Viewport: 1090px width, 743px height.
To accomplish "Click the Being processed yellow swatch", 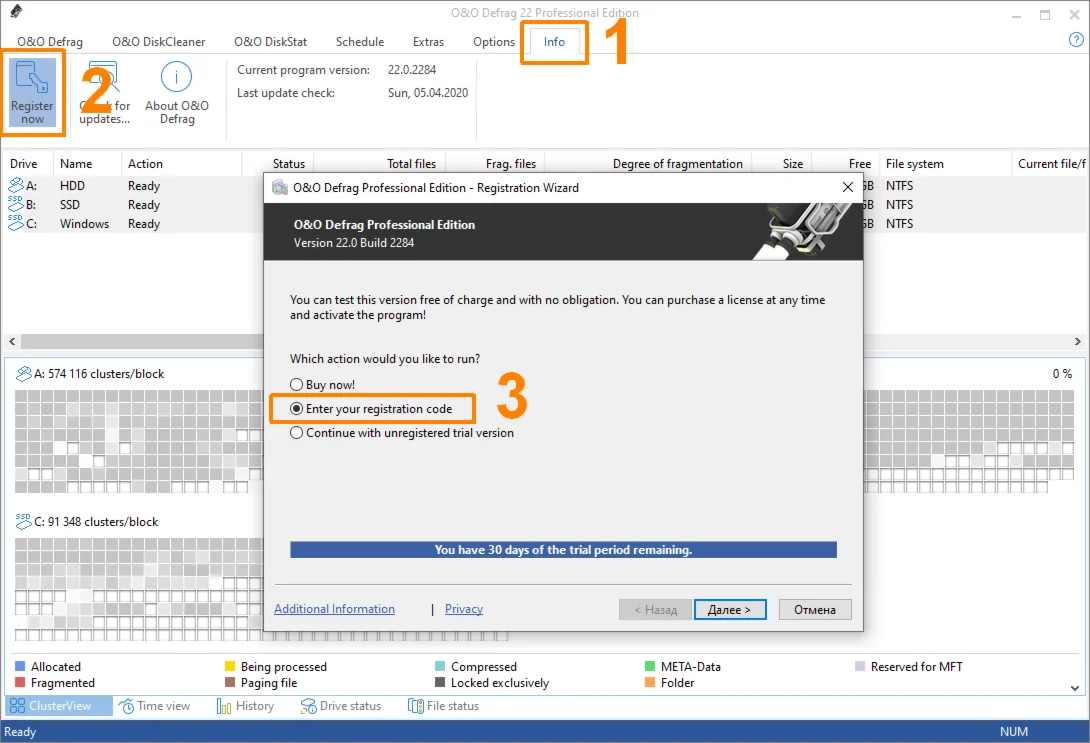I will coord(230,666).
